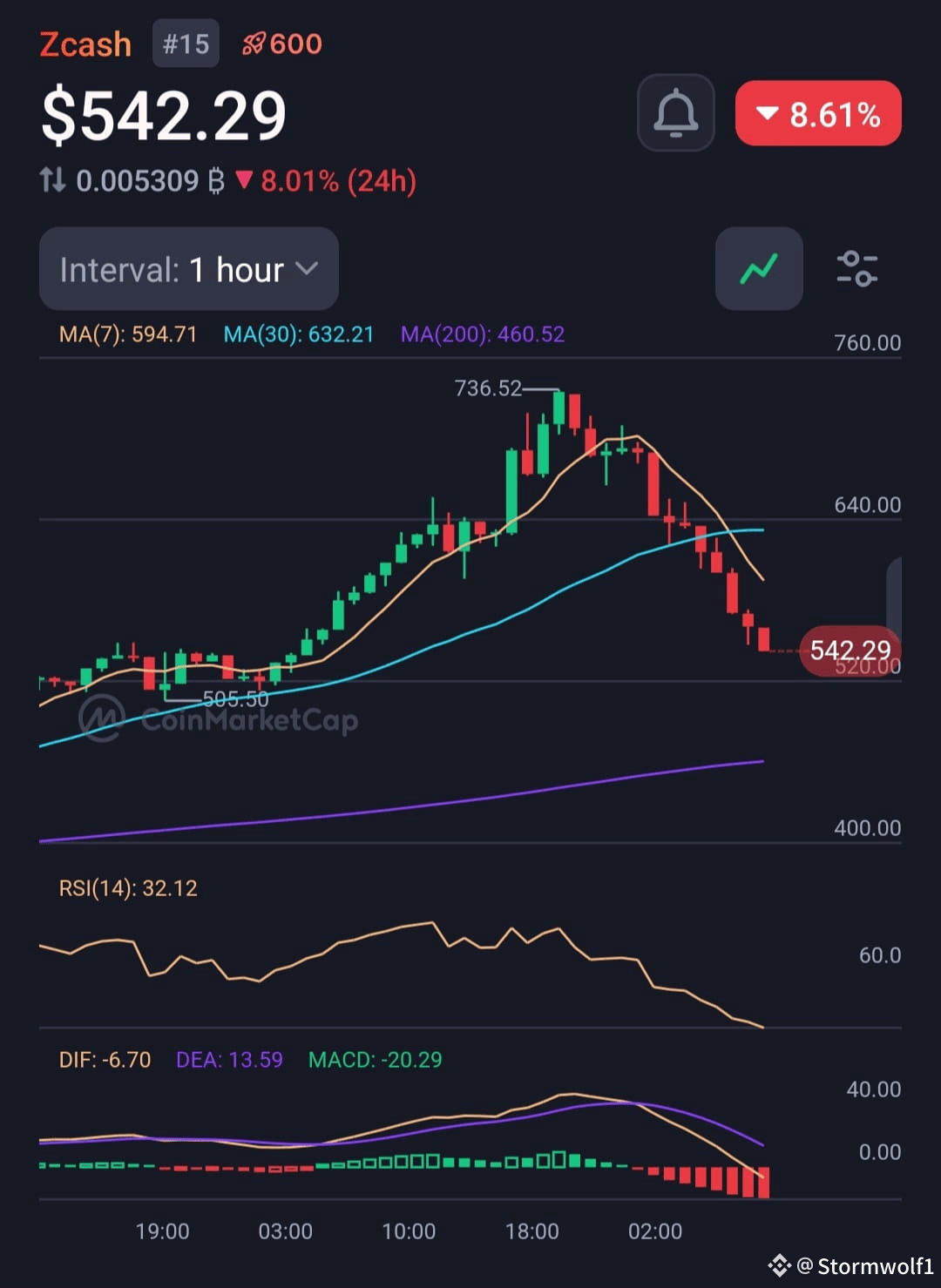
Task: Open the price alert bell icon
Action: click(x=676, y=113)
